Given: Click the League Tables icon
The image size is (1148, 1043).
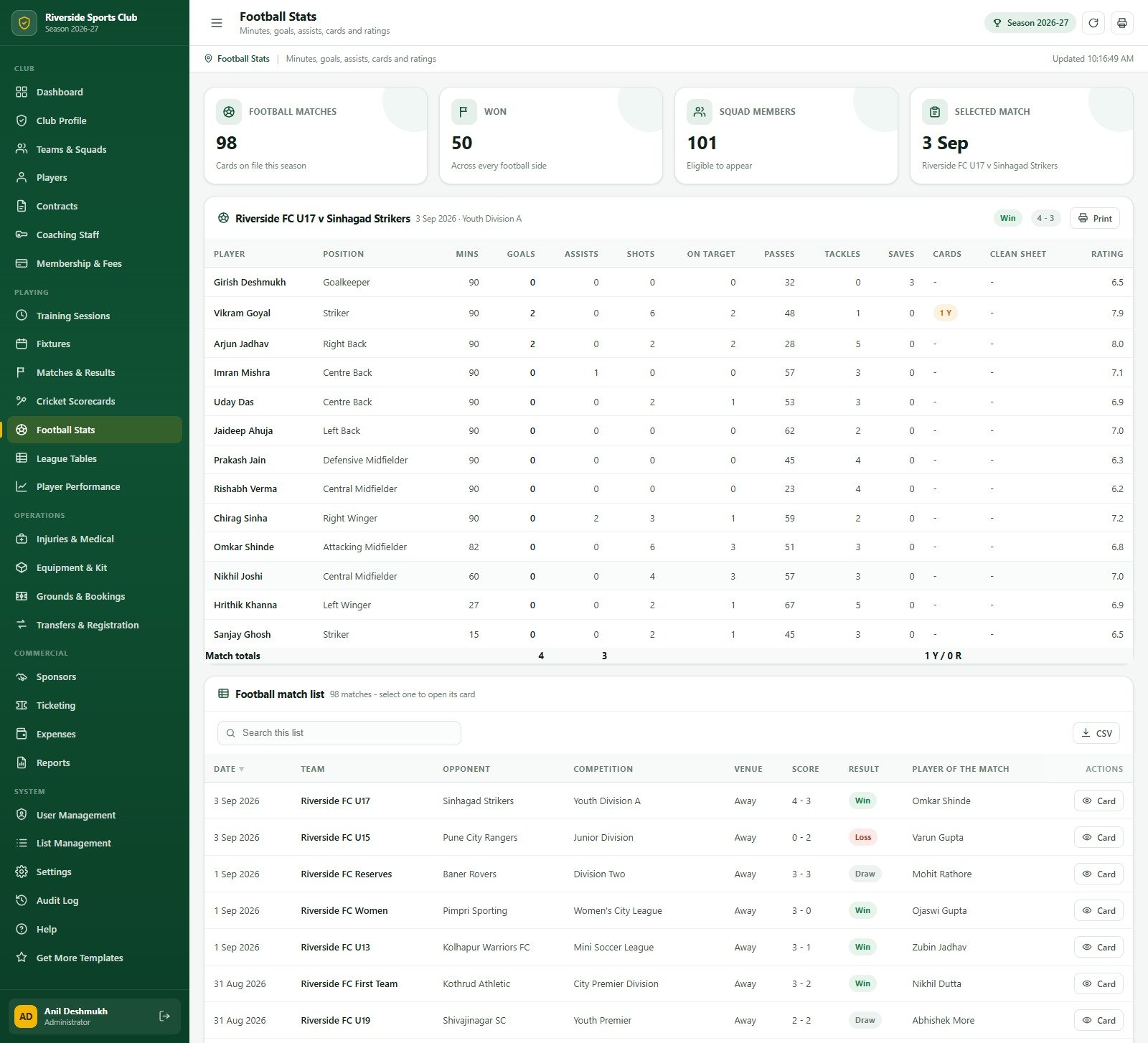Looking at the screenshot, I should click(x=22, y=458).
